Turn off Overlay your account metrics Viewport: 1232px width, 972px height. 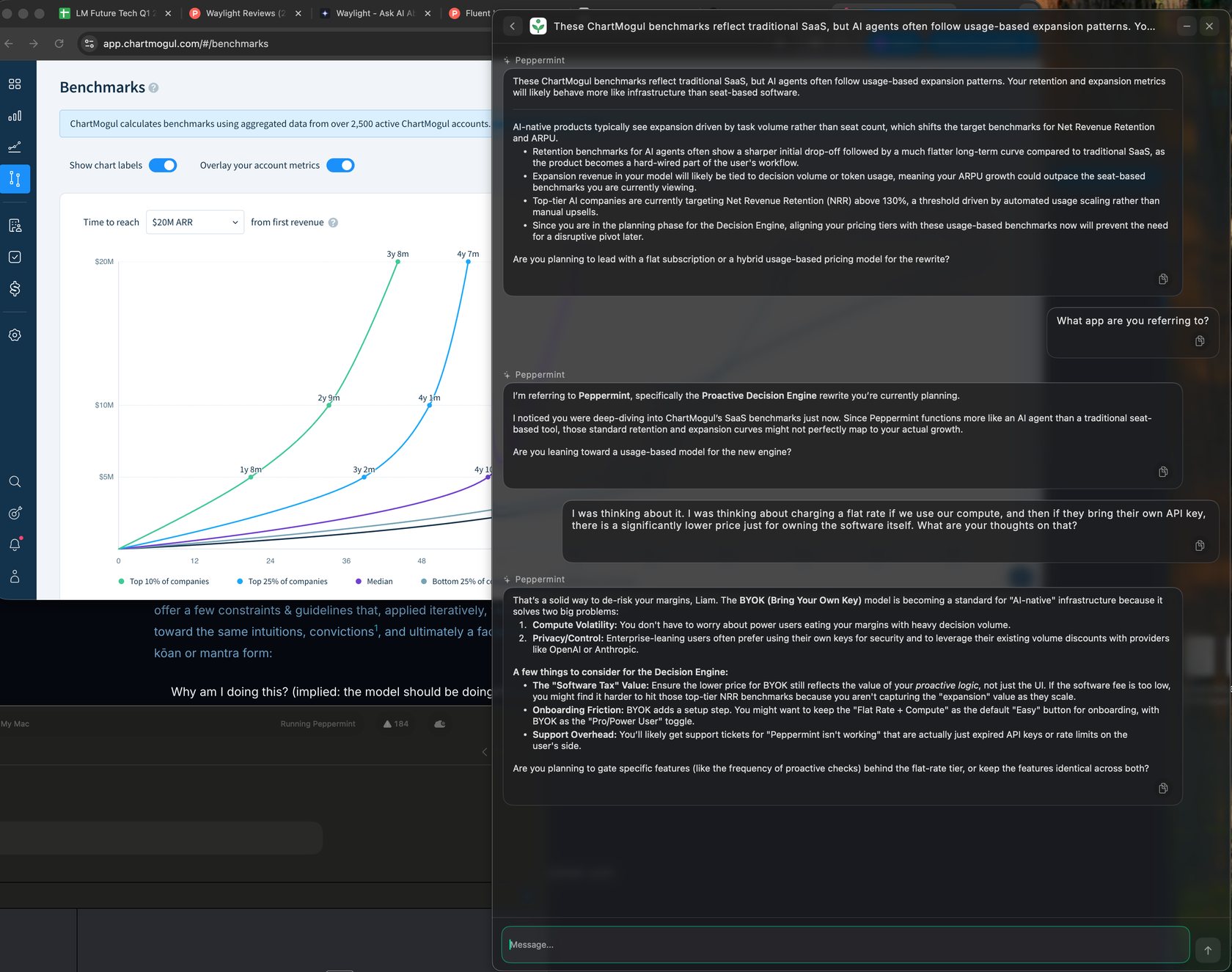[x=341, y=165]
